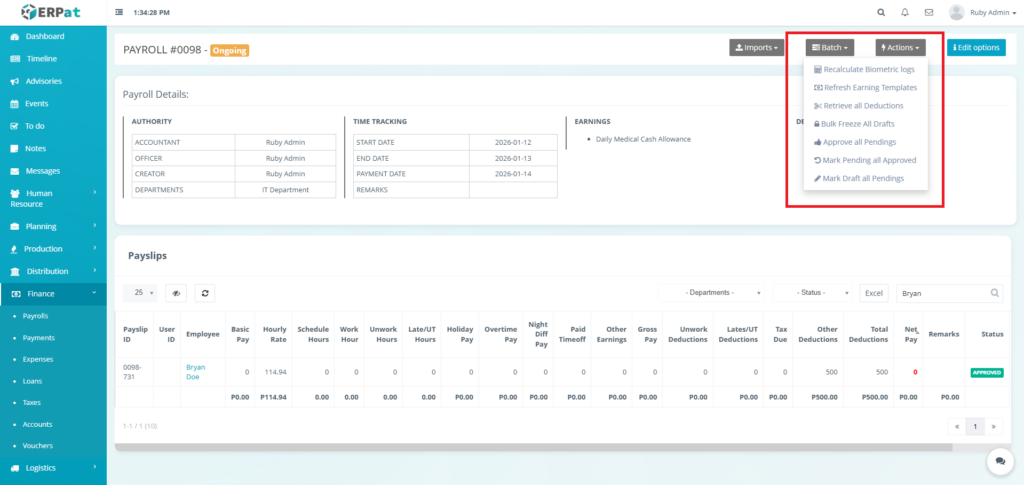
Task: Open the Departments filter dropdown
Action: point(712,293)
